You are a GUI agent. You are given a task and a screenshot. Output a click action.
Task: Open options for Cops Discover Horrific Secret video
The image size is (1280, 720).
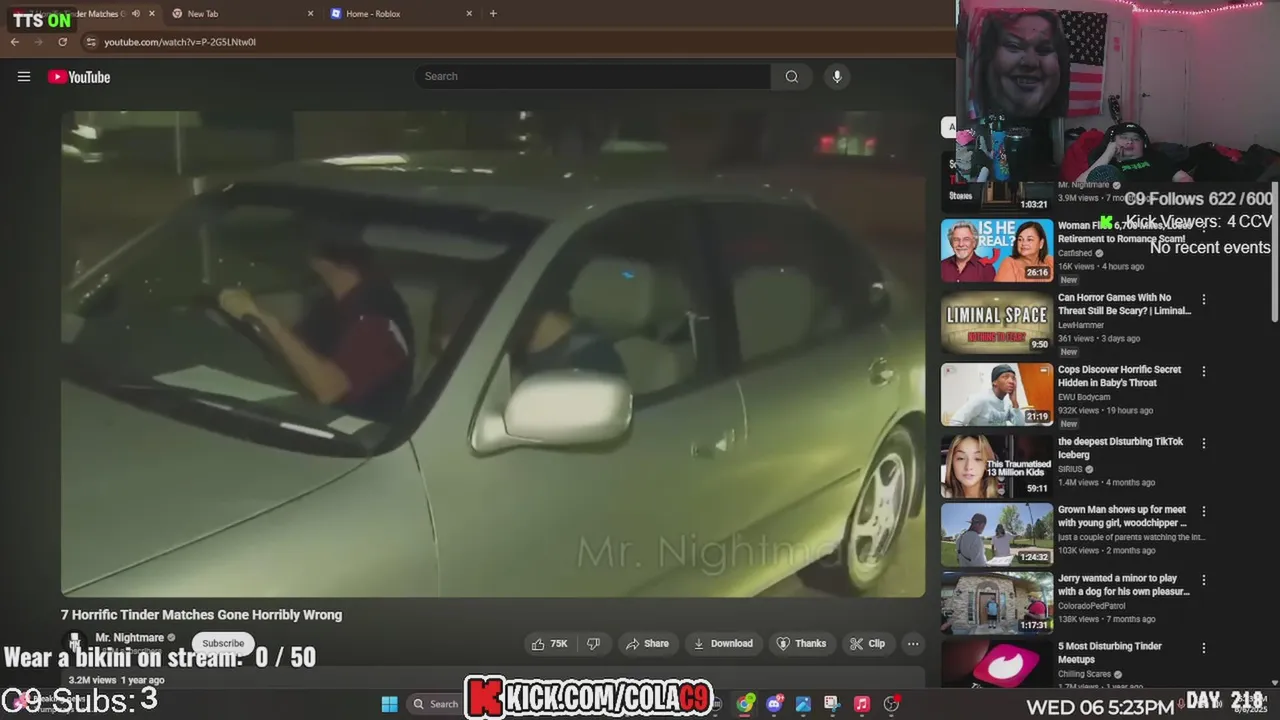[x=1203, y=372]
